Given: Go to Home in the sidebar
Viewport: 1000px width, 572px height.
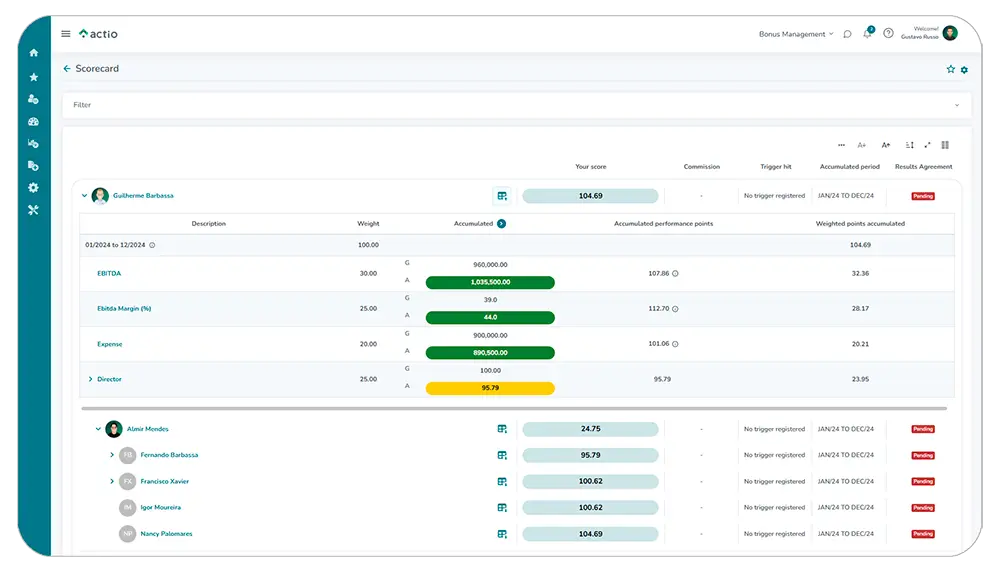Looking at the screenshot, I should pos(33,53).
